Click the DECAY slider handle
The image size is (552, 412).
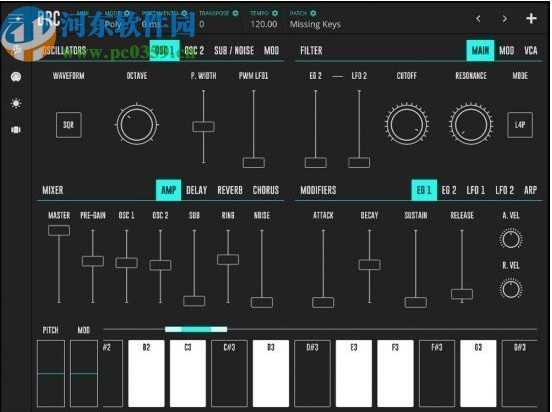(369, 265)
